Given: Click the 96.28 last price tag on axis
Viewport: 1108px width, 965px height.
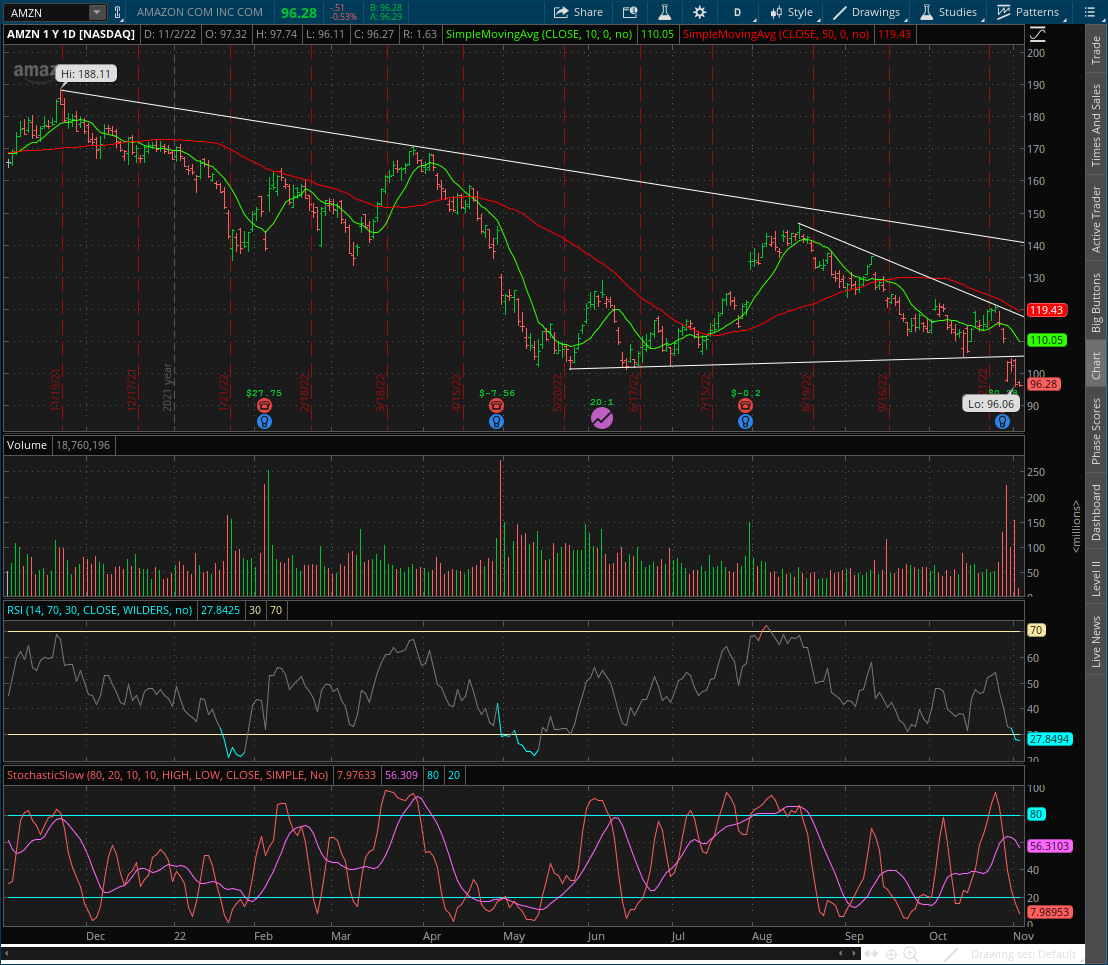Looking at the screenshot, I should click(1044, 384).
